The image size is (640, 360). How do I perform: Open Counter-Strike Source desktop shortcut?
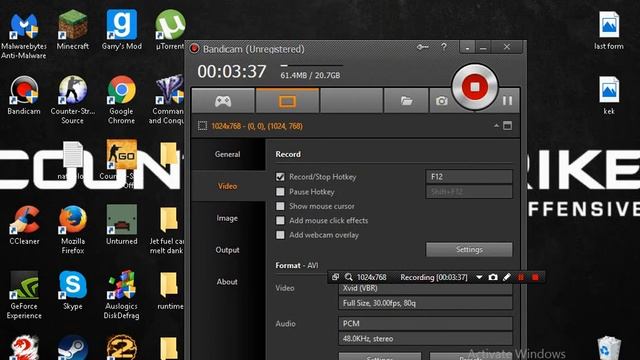tap(73, 100)
